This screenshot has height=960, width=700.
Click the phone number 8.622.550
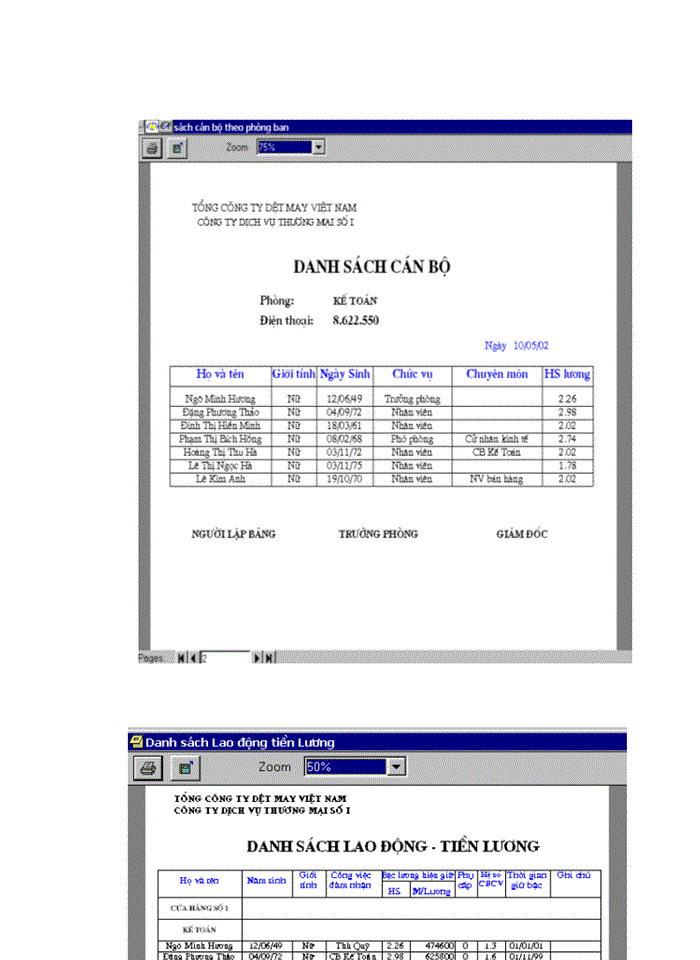point(356,320)
